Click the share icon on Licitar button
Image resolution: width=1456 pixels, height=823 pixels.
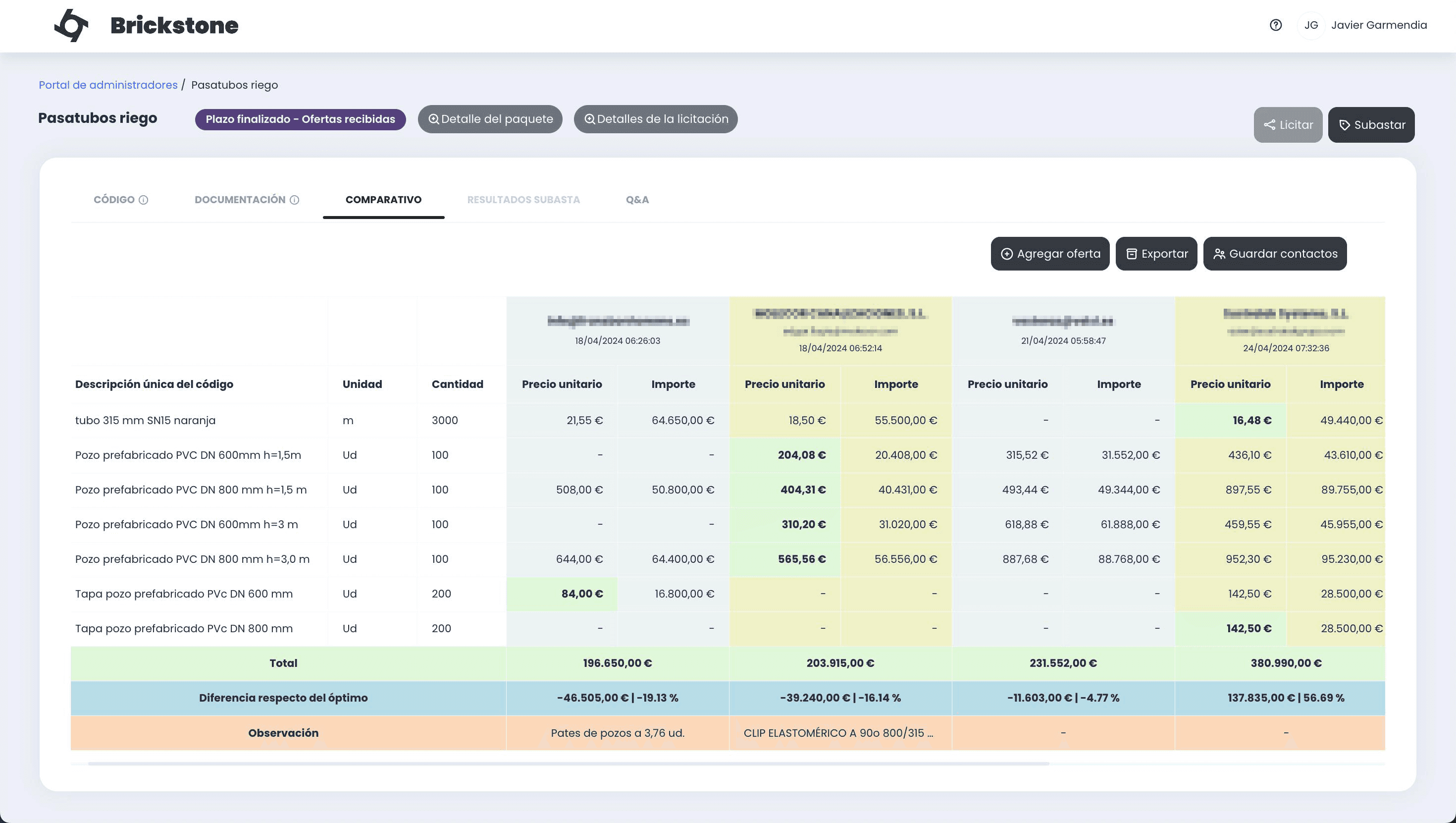coord(1269,125)
